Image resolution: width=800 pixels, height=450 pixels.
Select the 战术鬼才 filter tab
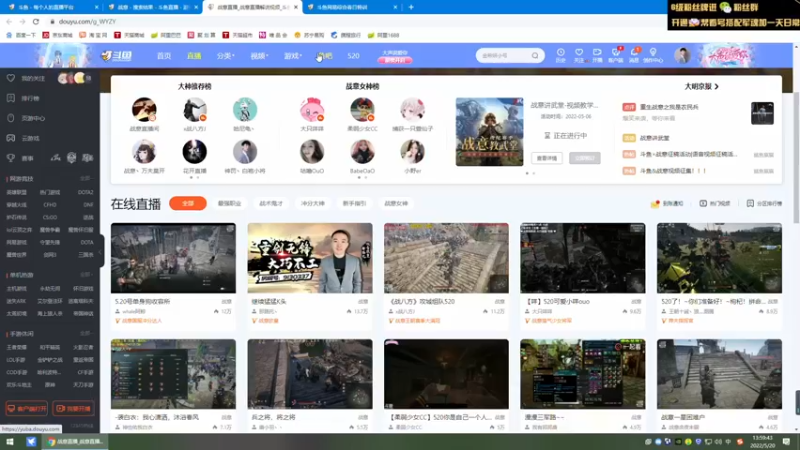[271, 203]
